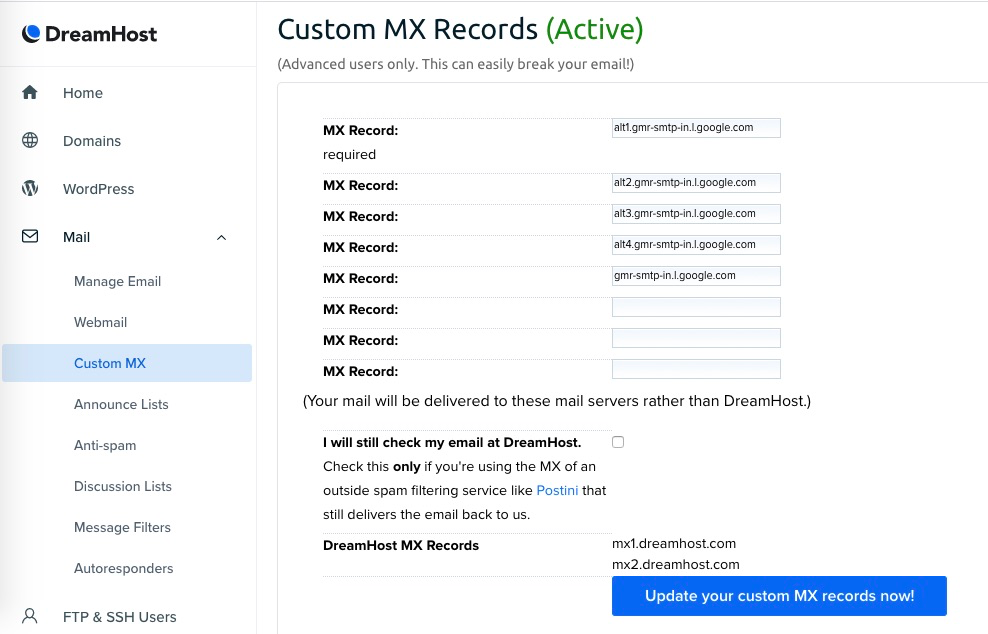Viewport: 988px width, 634px height.
Task: Click the FTP & SSH Users person icon
Action: pyautogui.click(x=30, y=616)
